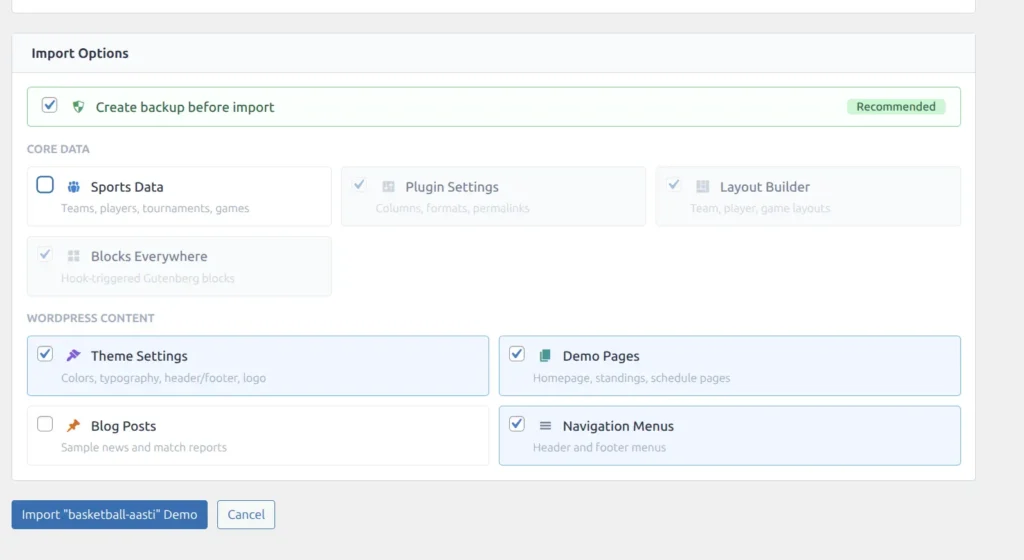Click "Columns, formats, permalinks" description
Screen dimensions: 1024x560
453,208
